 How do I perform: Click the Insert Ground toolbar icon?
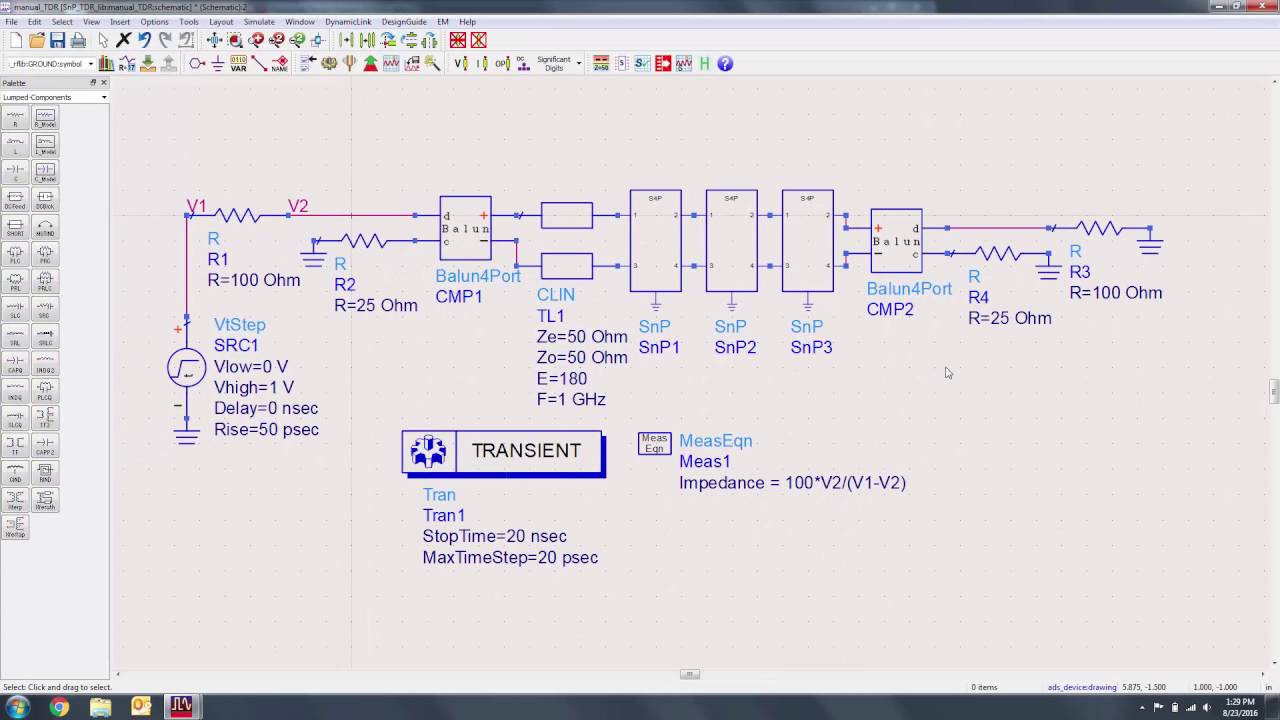217,63
